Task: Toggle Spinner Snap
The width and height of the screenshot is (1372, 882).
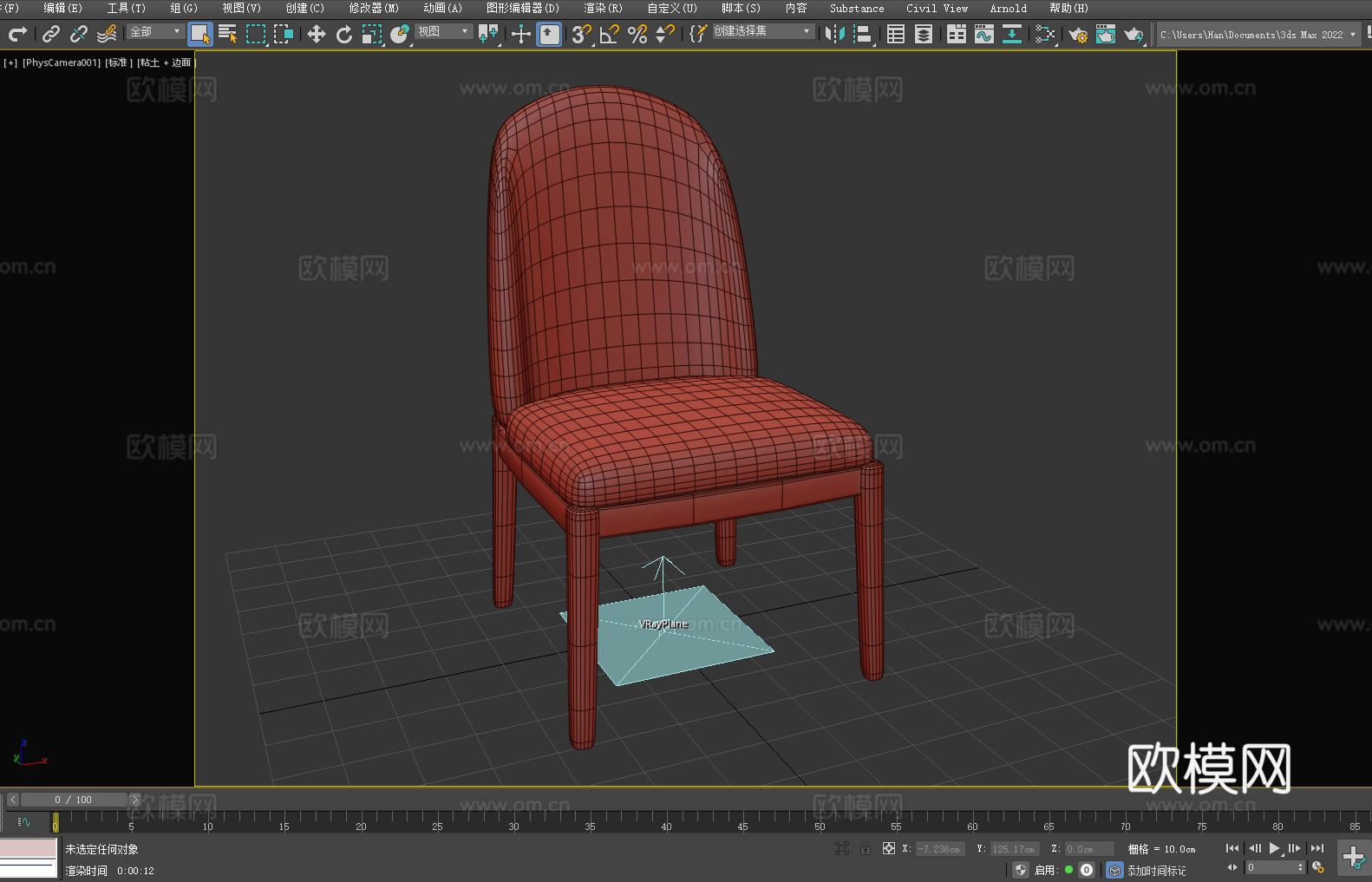Action: [x=665, y=34]
